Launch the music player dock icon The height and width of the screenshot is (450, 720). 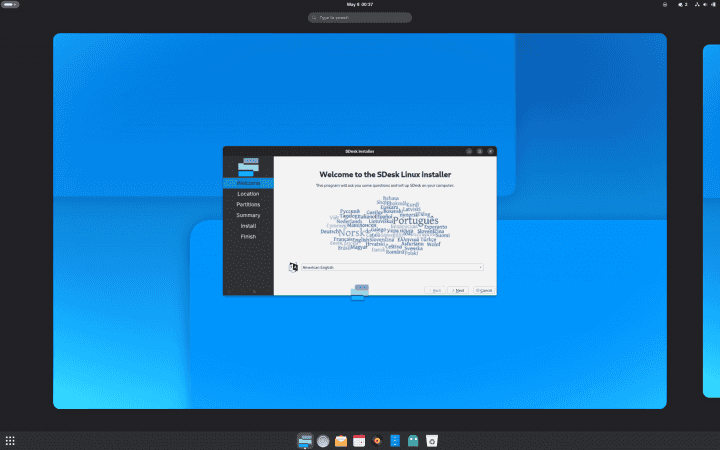(x=377, y=441)
